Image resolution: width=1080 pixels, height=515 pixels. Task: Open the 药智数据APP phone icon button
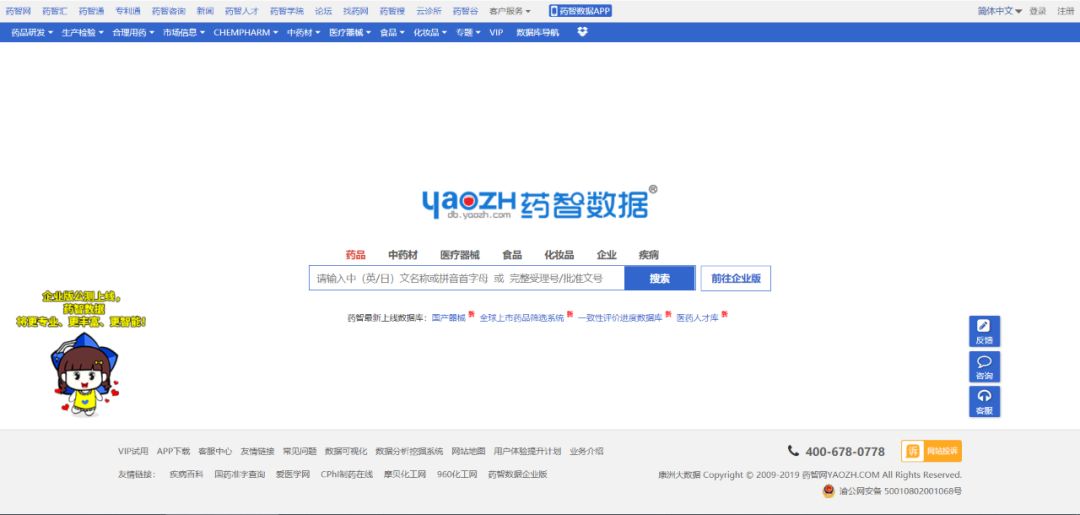pyautogui.click(x=580, y=11)
